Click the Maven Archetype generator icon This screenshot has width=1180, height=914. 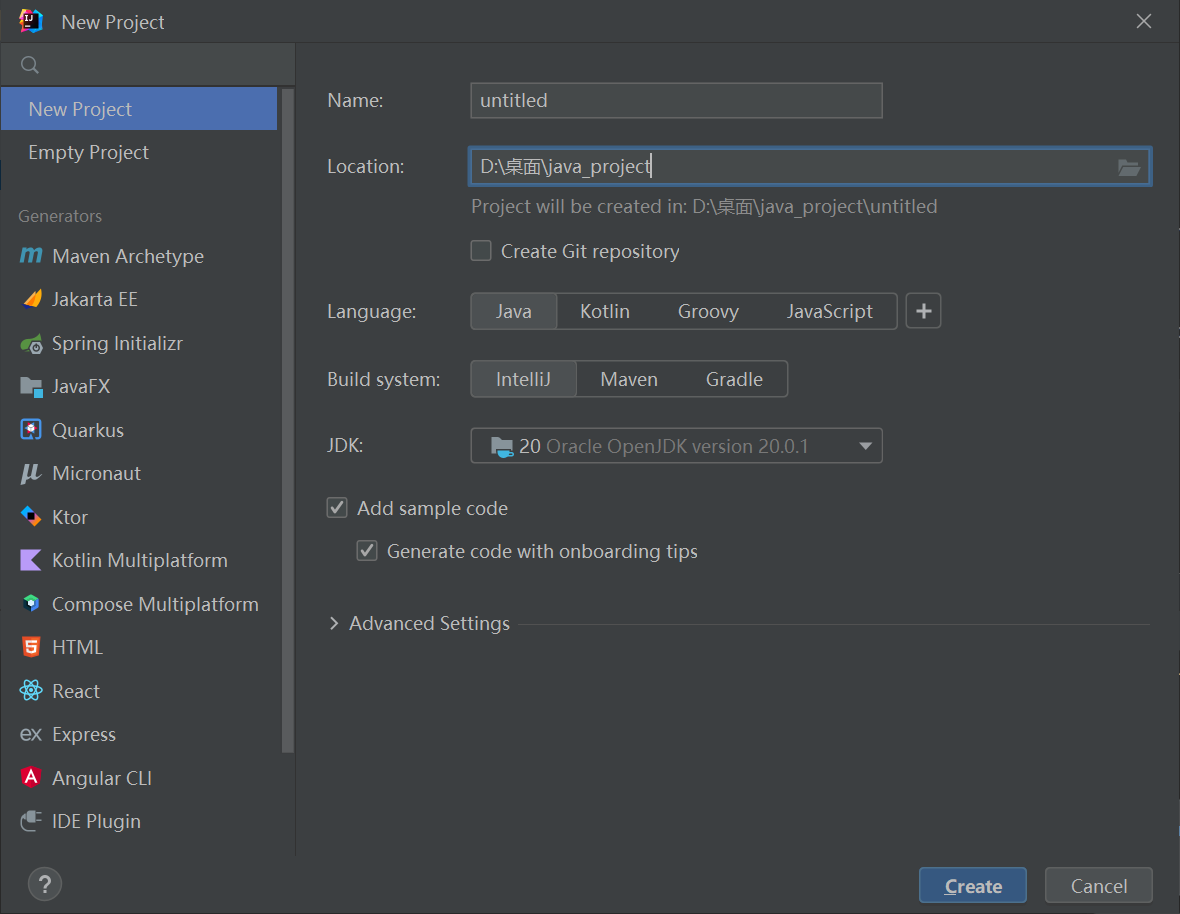(31, 256)
